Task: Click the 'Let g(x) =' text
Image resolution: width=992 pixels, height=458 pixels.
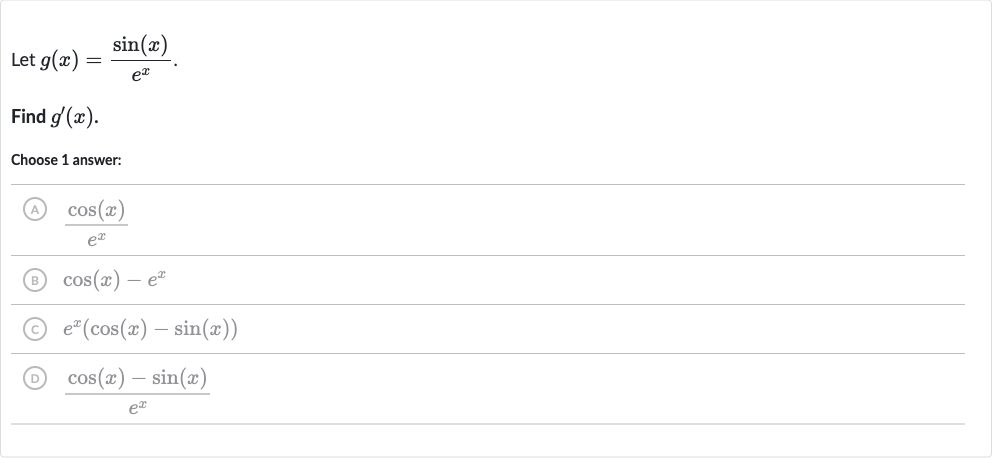Action: (x=56, y=61)
